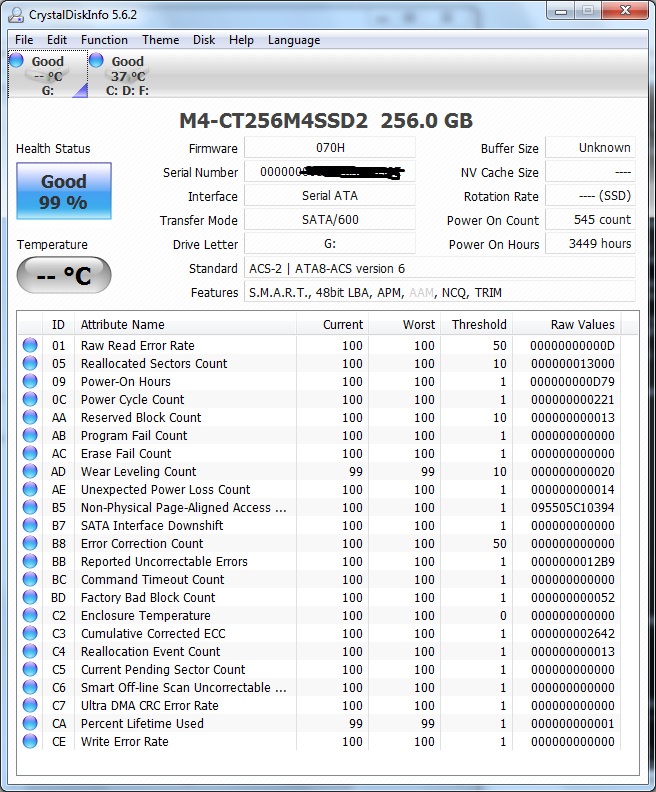
Task: Click the status orb for Write Error Rate
Action: coord(30,741)
